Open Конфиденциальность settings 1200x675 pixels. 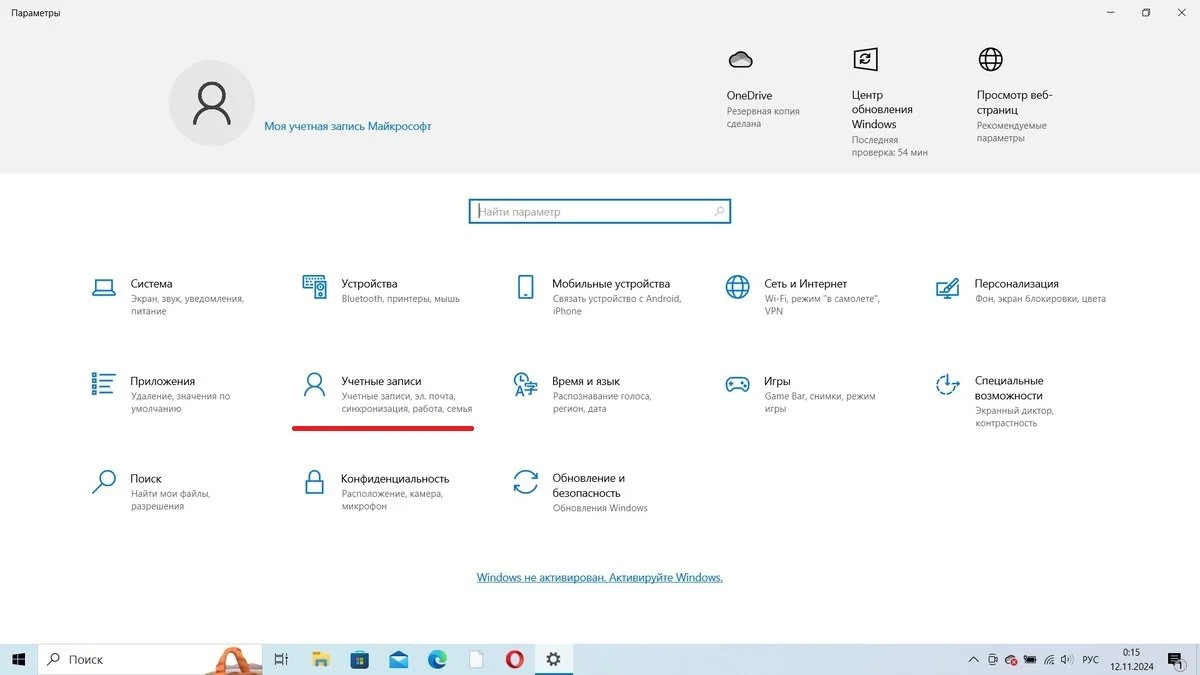click(376, 491)
